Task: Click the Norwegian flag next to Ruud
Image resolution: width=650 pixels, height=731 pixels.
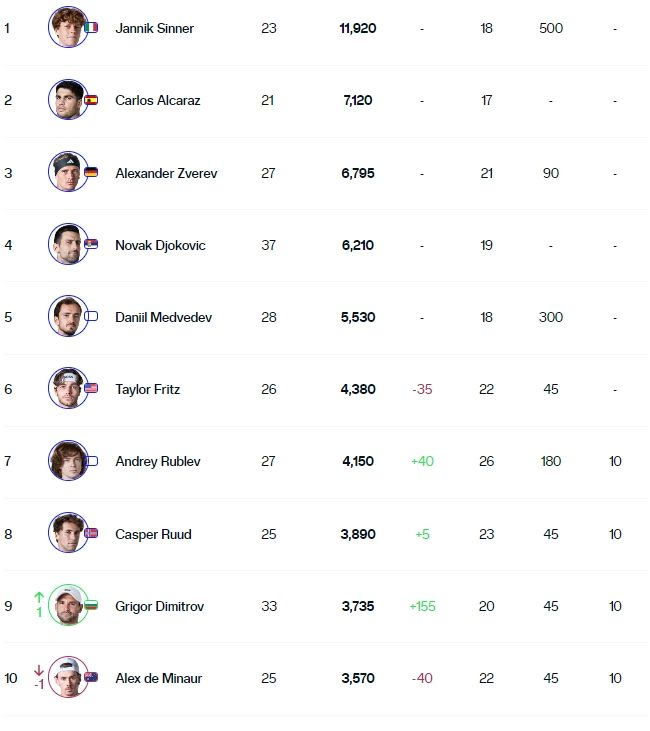Action: (x=91, y=533)
